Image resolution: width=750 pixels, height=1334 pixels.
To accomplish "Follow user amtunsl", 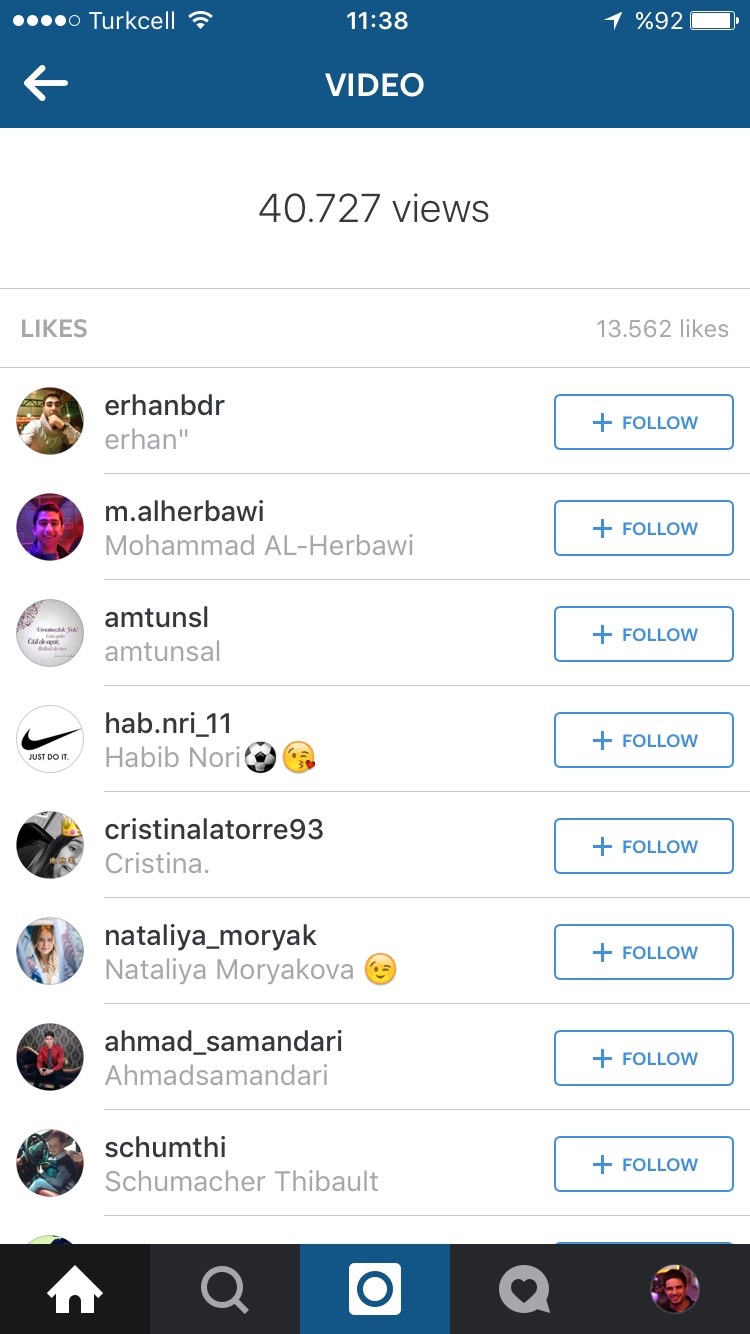I will [x=644, y=634].
